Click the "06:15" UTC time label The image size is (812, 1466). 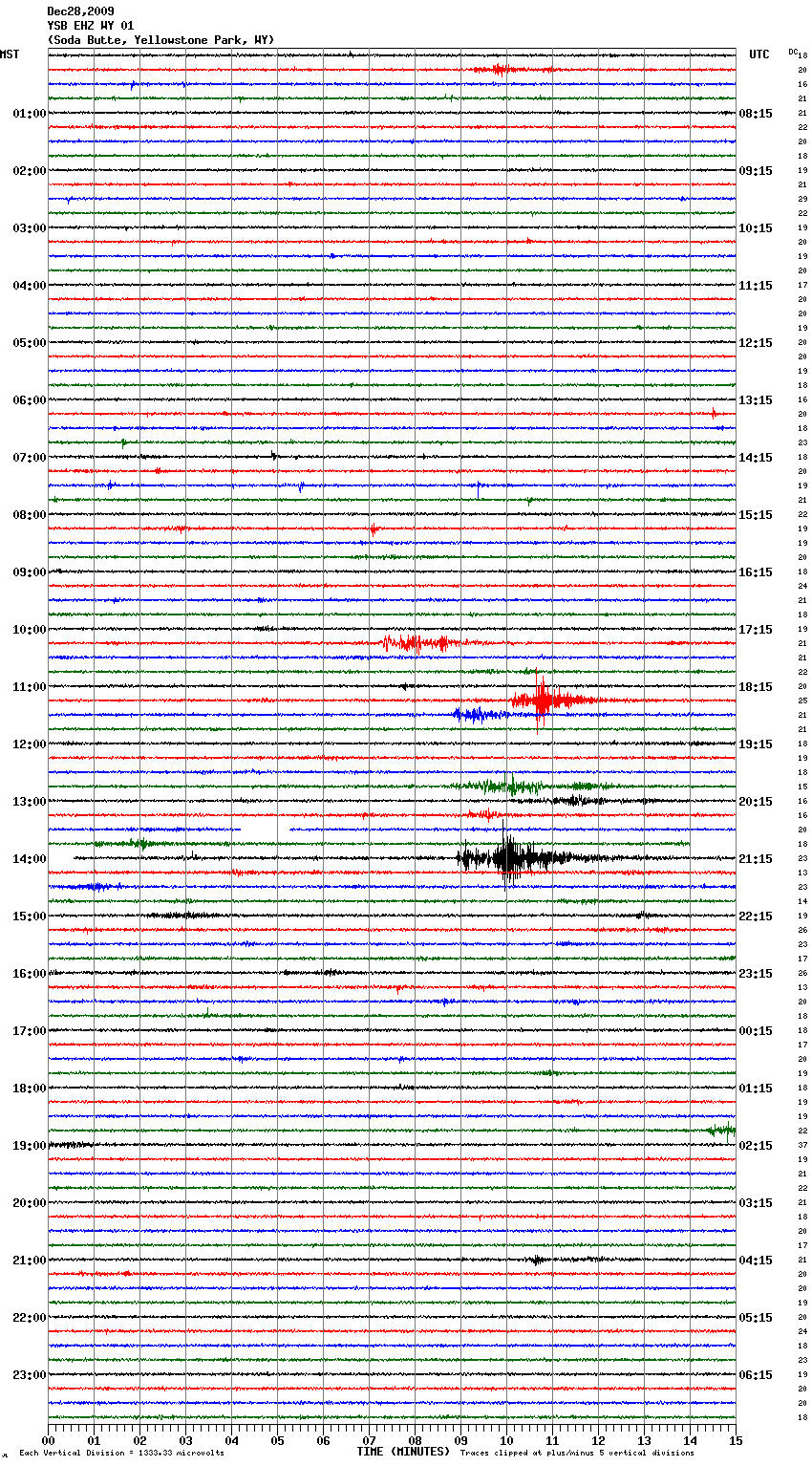(756, 1375)
